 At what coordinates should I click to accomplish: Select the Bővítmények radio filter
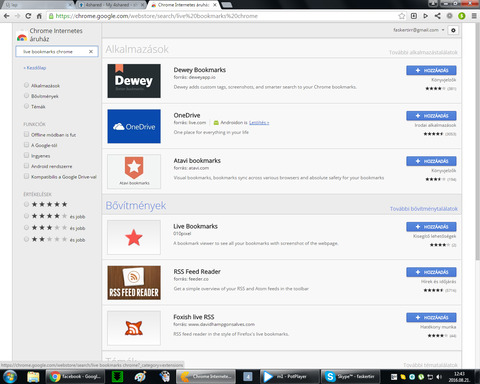coord(26,96)
